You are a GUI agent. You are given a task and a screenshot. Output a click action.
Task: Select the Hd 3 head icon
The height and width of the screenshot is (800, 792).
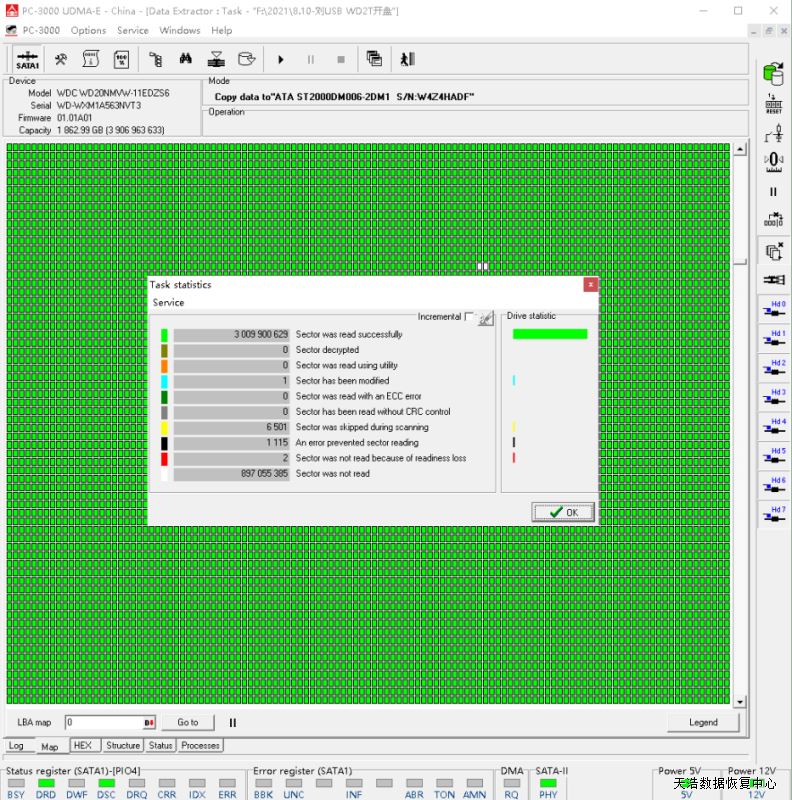773,397
